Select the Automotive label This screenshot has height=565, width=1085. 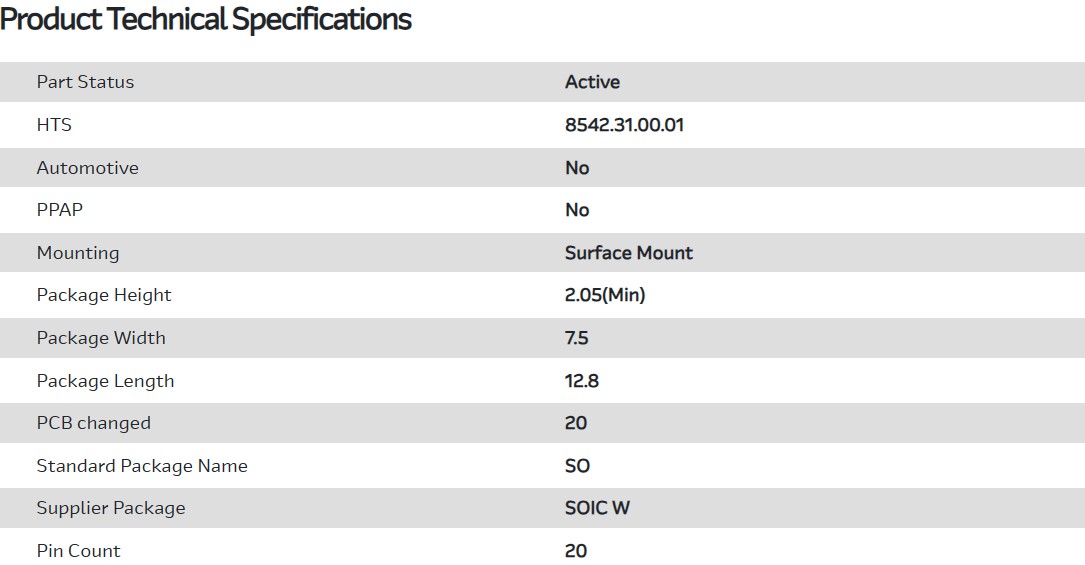(87, 168)
